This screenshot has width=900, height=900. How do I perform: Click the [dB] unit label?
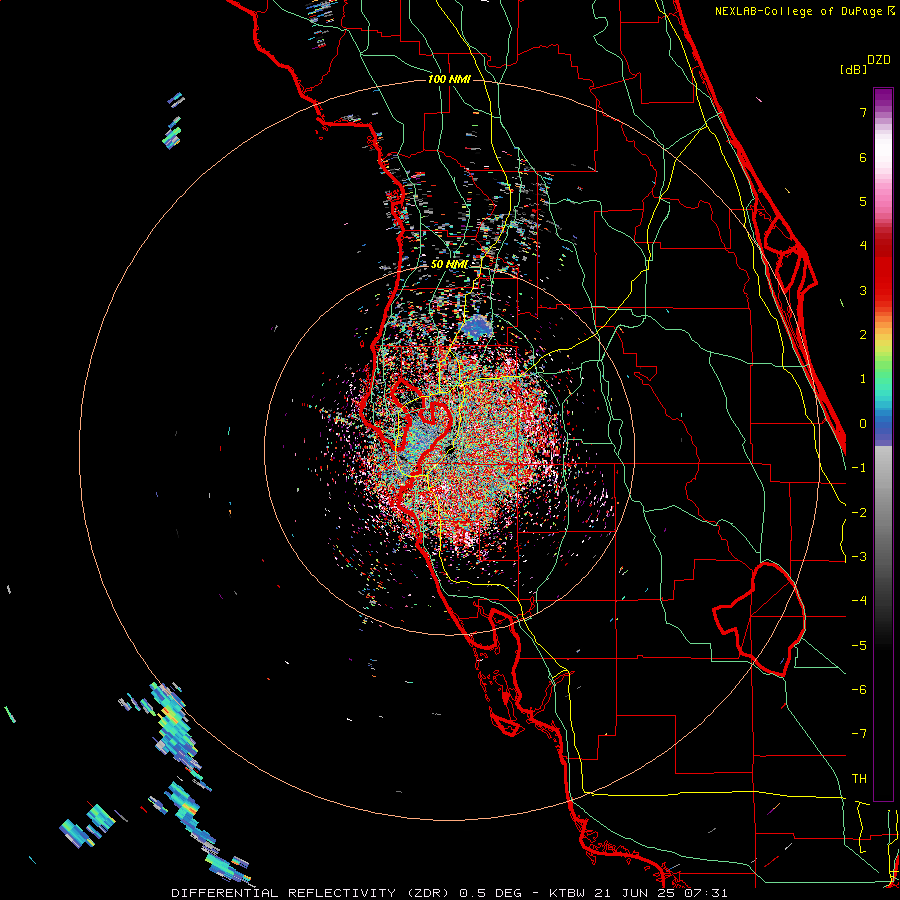pyautogui.click(x=853, y=70)
